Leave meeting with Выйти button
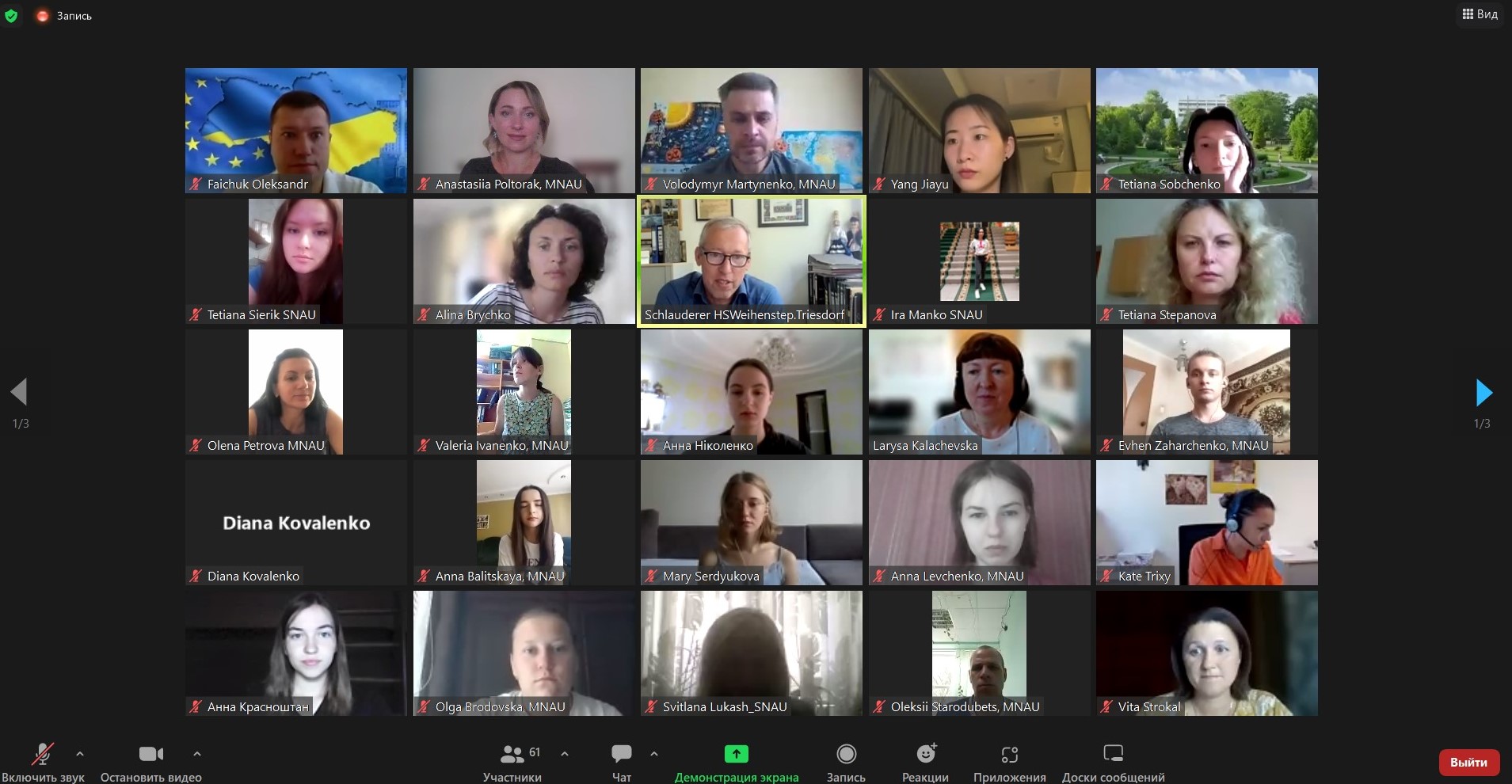This screenshot has height=784, width=1512. (x=1468, y=763)
